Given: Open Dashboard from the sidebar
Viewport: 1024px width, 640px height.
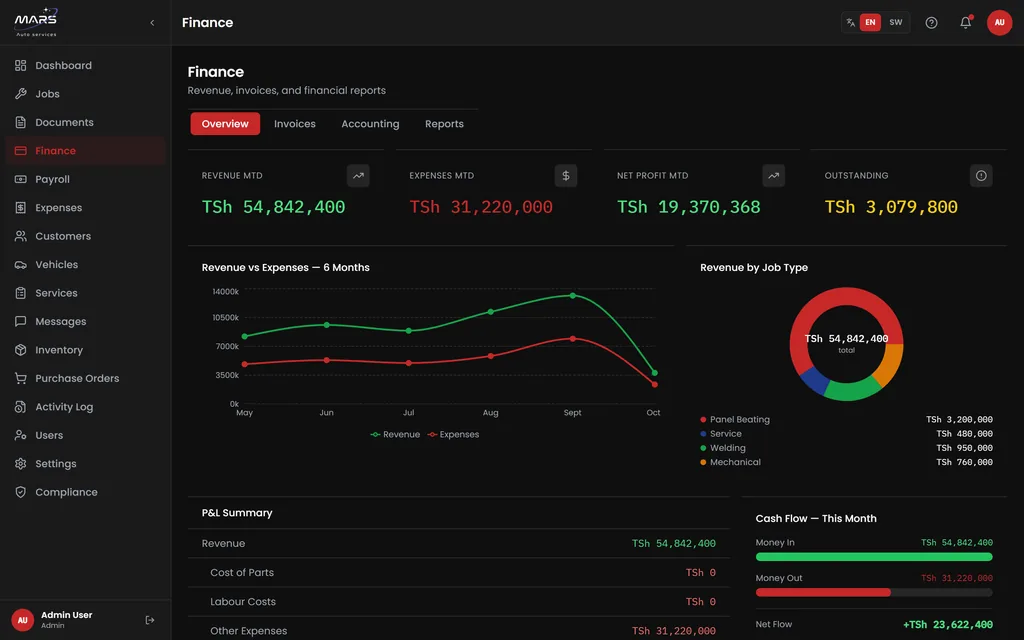Looking at the screenshot, I should click(85, 65).
